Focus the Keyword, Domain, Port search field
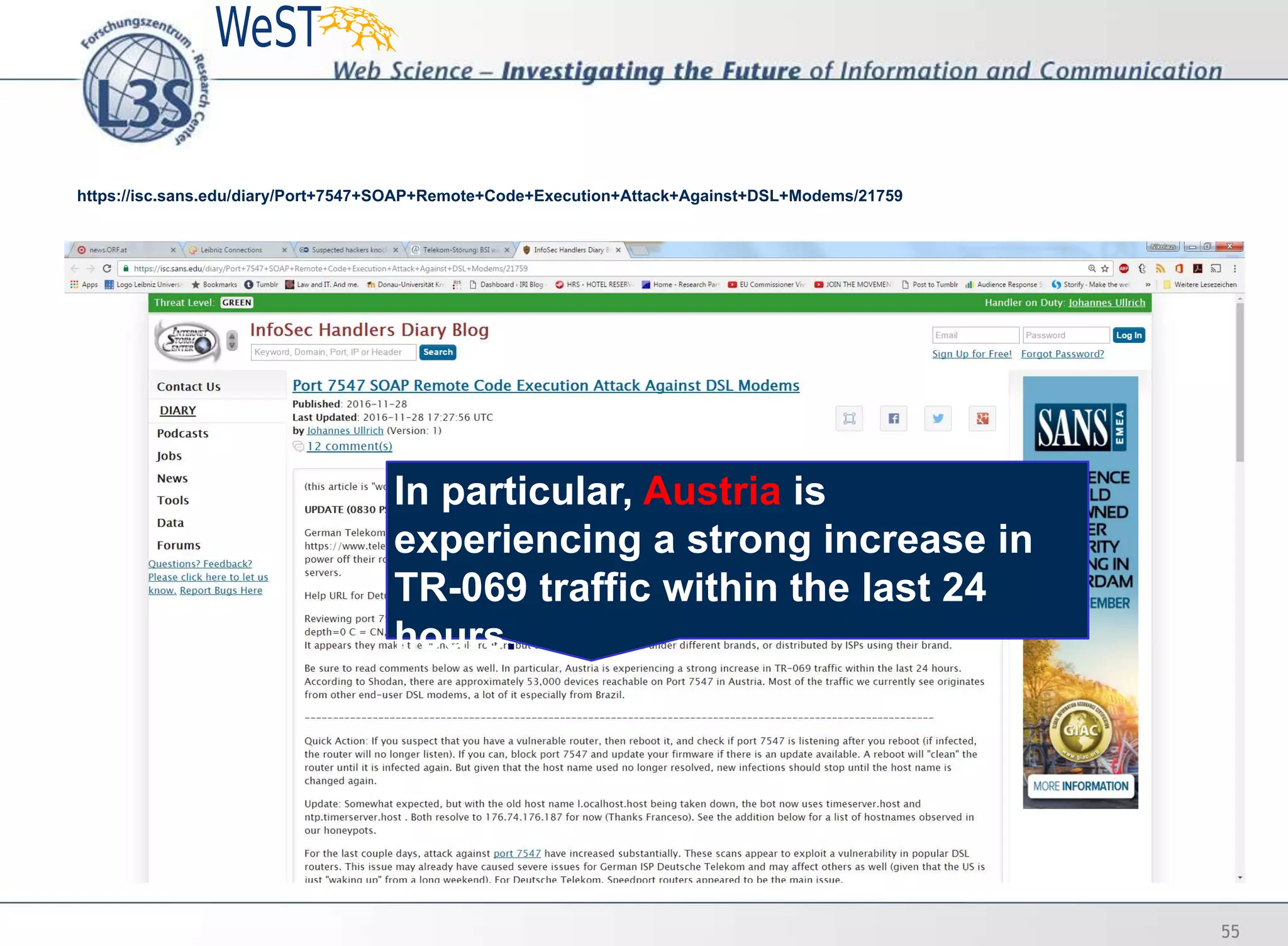 (x=333, y=352)
